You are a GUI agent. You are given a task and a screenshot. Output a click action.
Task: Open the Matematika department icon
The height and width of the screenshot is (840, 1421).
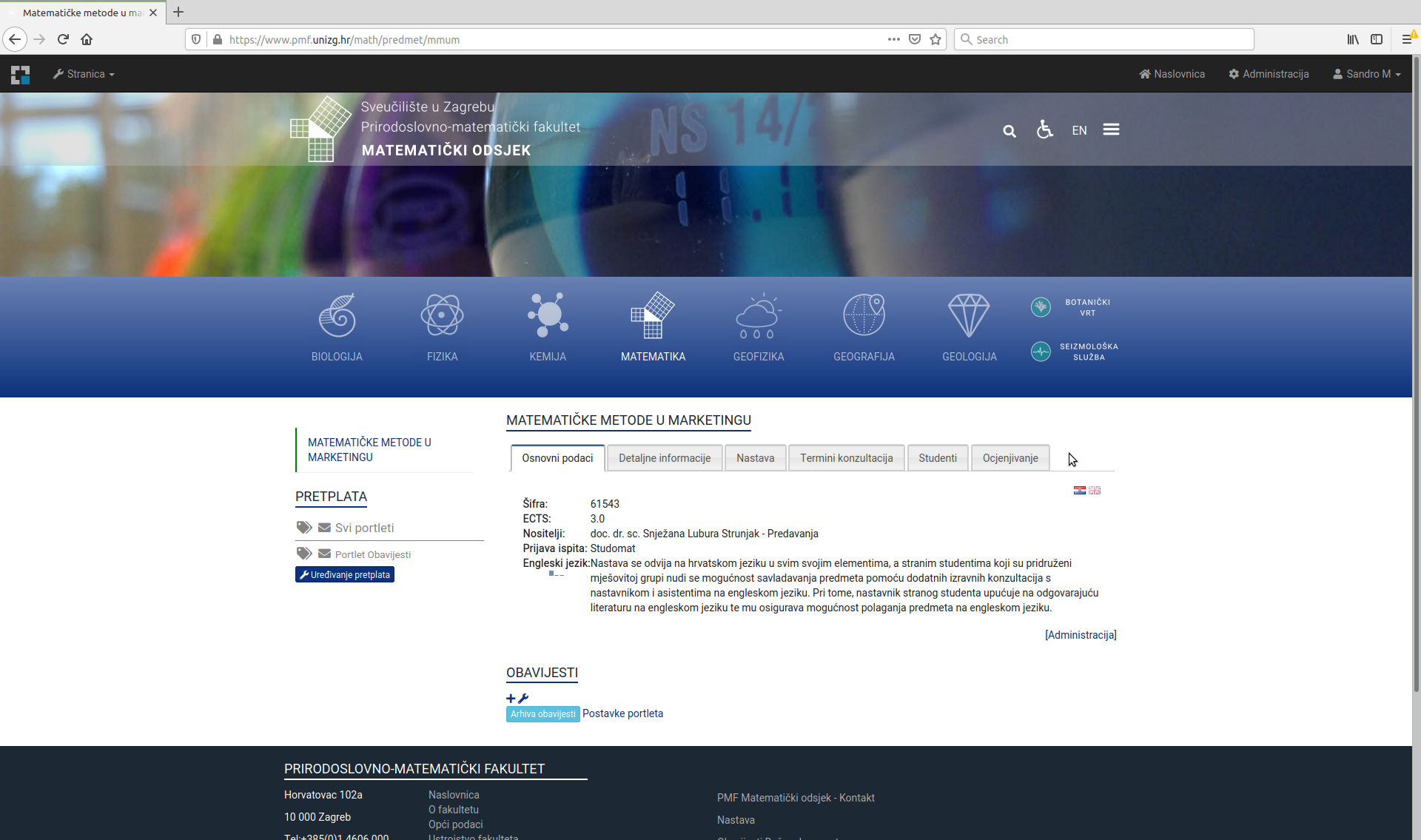click(653, 315)
